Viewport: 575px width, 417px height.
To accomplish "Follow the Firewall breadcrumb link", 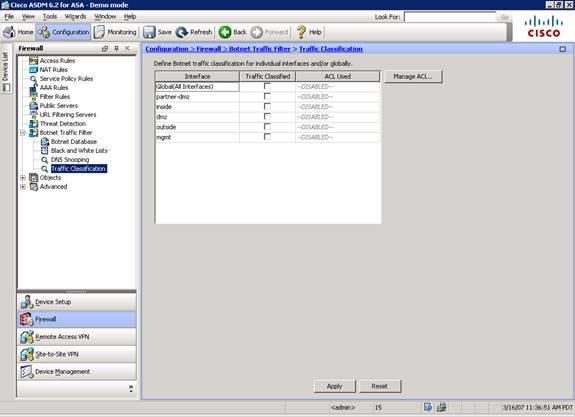I will (x=209, y=49).
